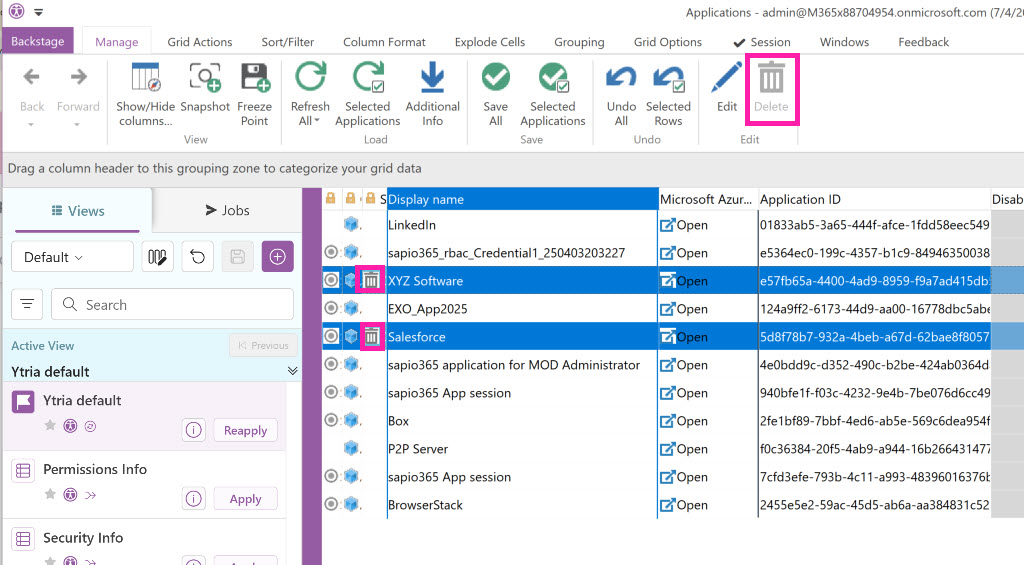Switch to the Jobs tab

[227, 210]
